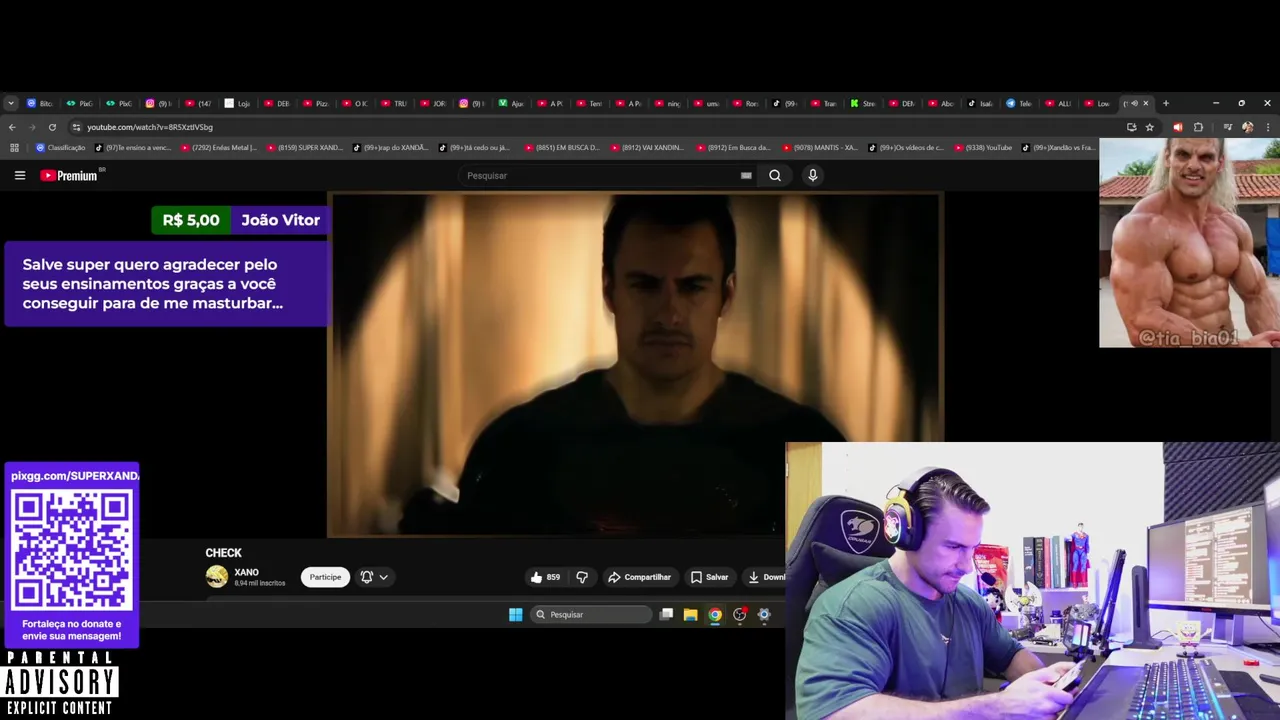Go forward in browser history
This screenshot has width=1280, height=720.
[x=32, y=127]
